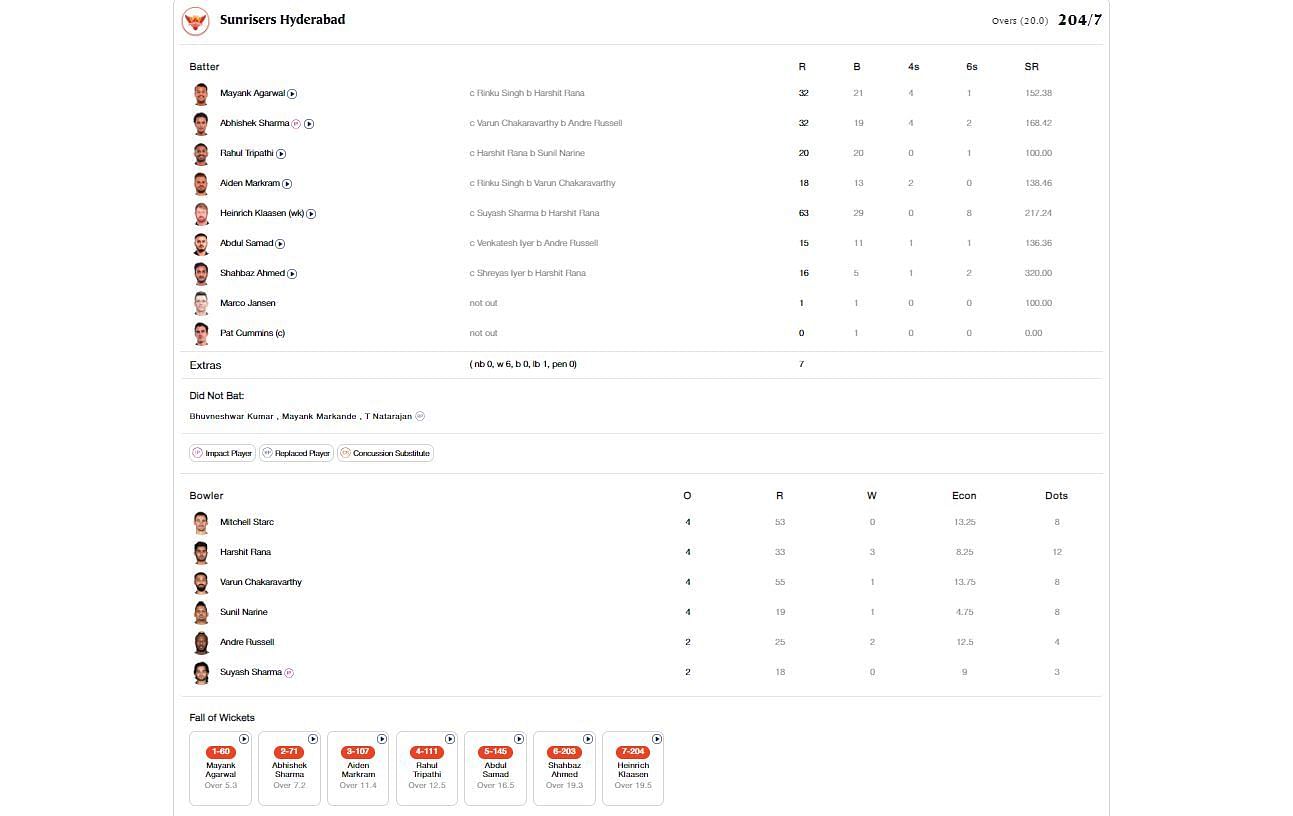Click the Overs (20.0) label
This screenshot has height=816, width=1293.
(x=1020, y=21)
